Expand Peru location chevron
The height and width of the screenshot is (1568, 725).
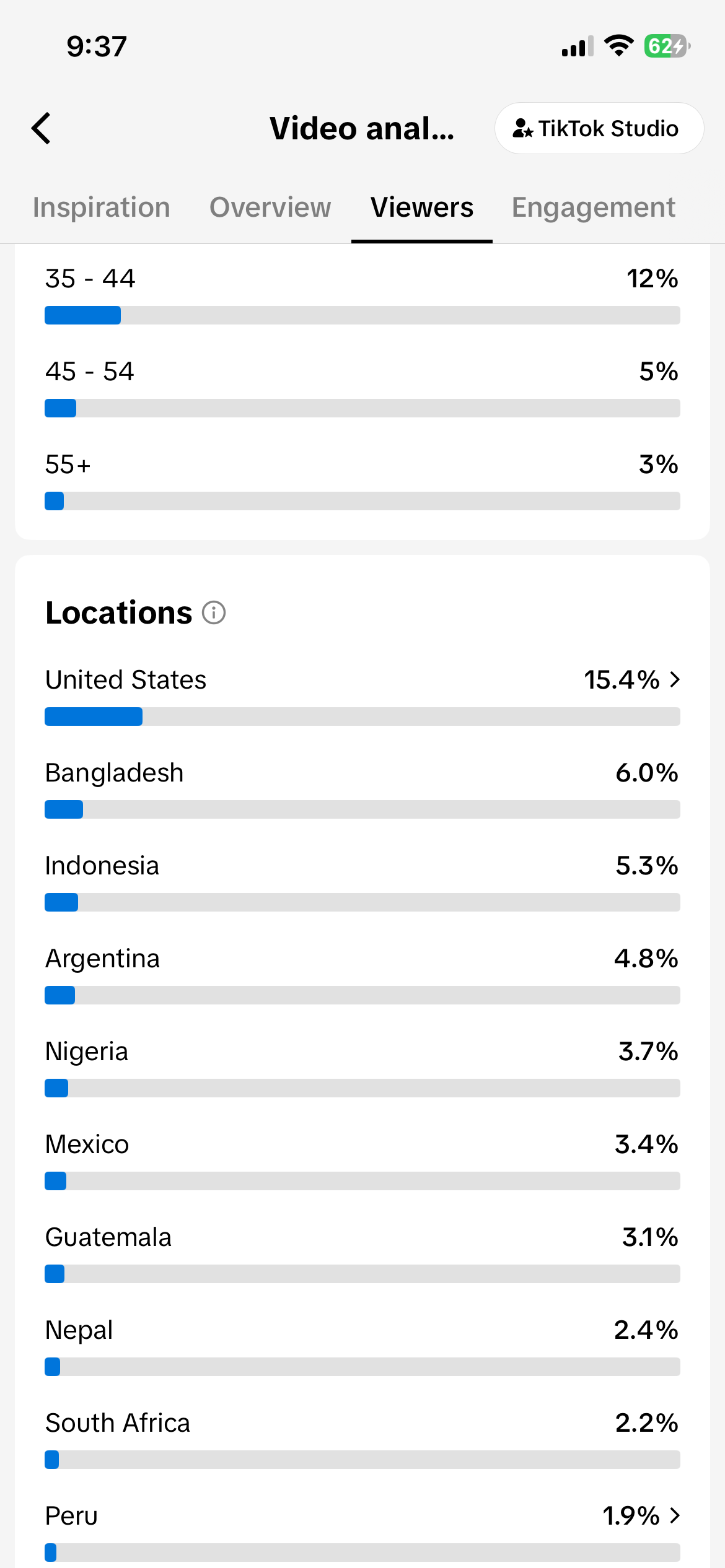pos(675,1515)
